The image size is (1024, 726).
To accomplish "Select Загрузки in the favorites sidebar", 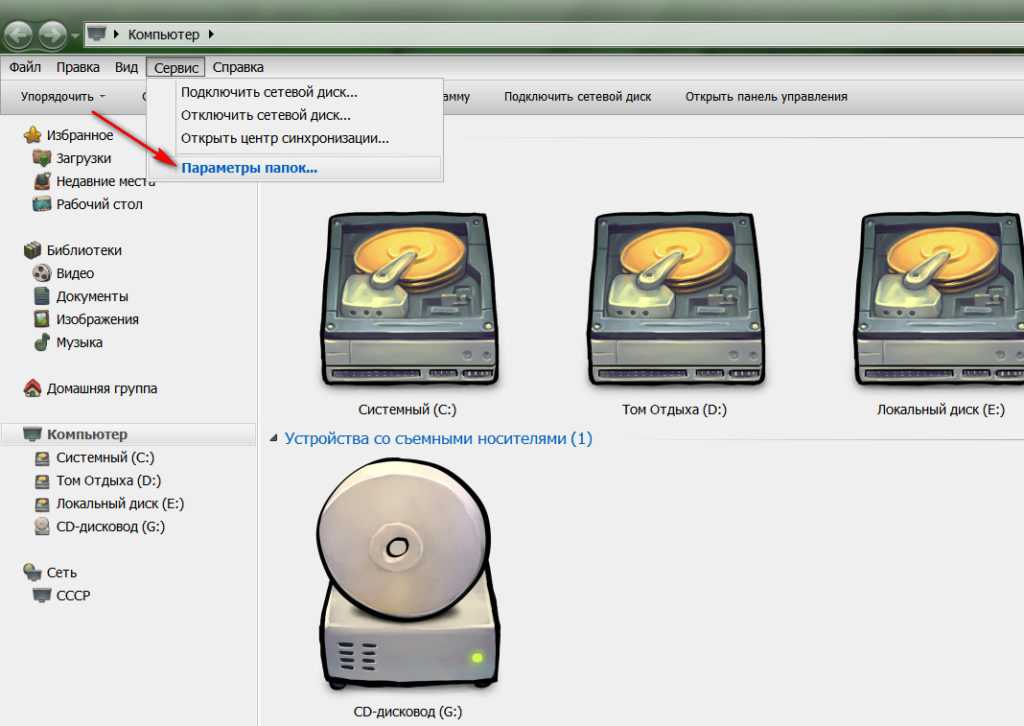I will pos(83,158).
